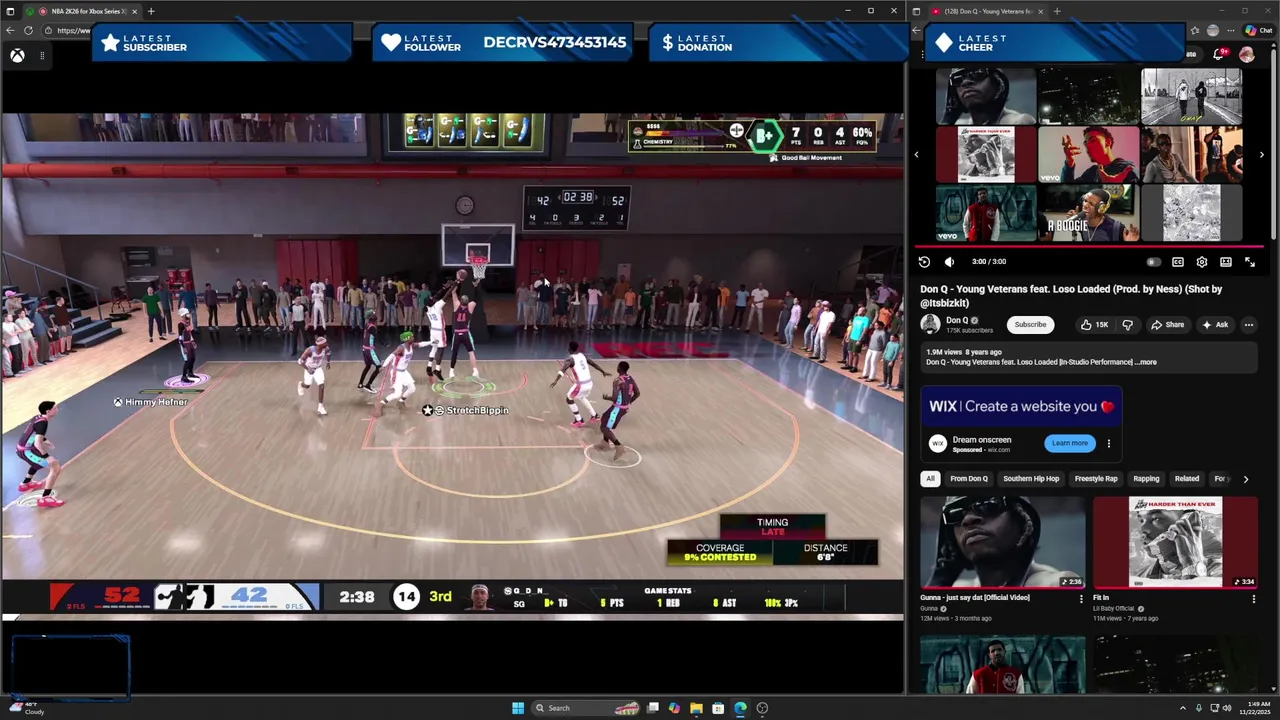1280x720 pixels.
Task: Open Microsoft Edge from taskbar
Action: 740,708
